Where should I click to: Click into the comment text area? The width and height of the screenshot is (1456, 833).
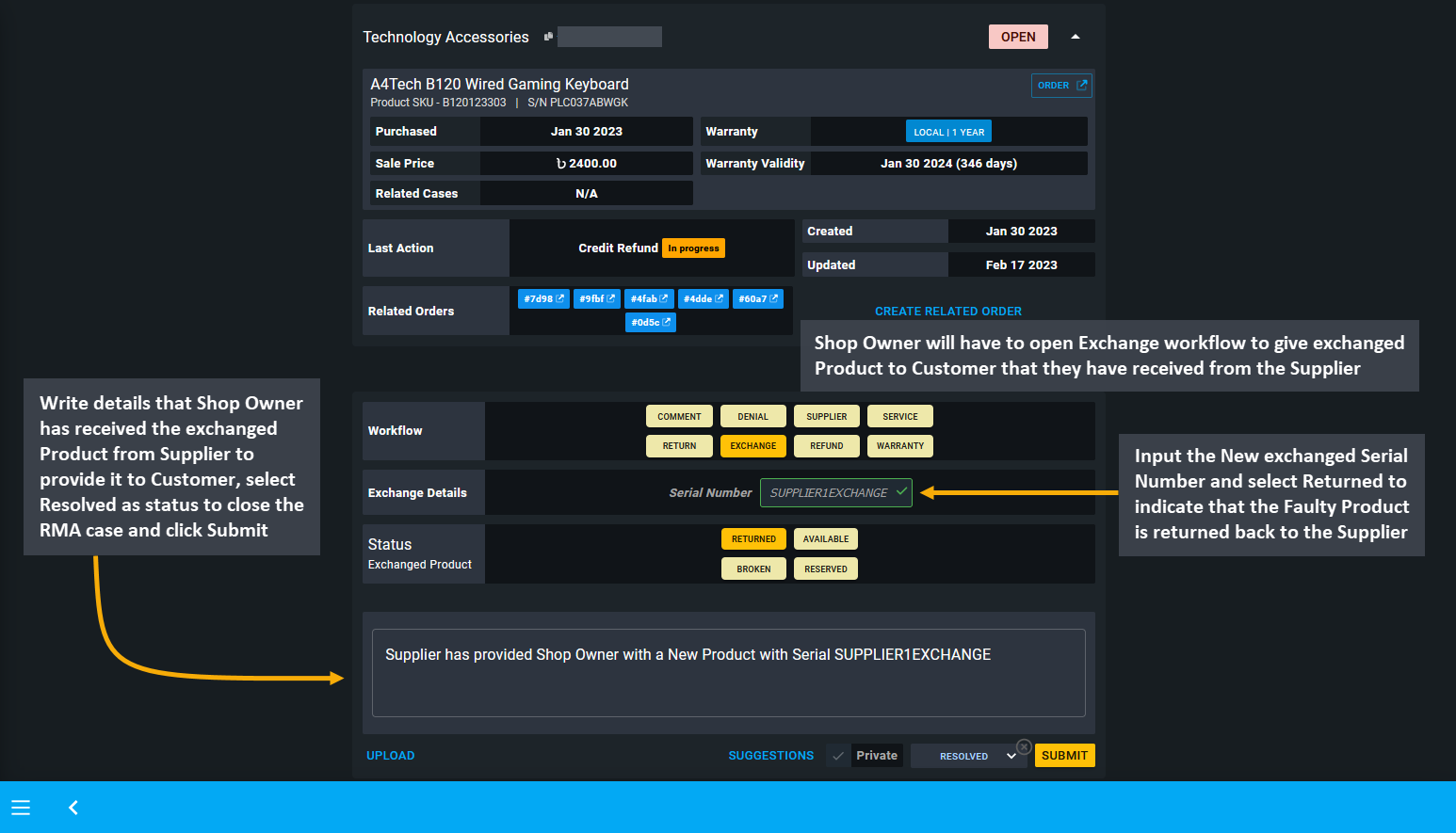[x=729, y=673]
